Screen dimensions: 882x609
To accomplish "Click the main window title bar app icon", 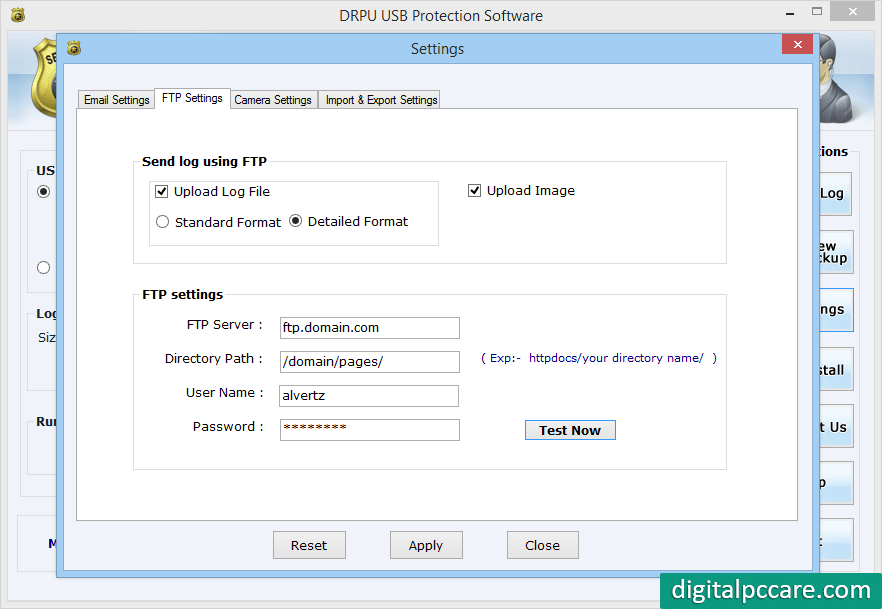I will 17,15.
